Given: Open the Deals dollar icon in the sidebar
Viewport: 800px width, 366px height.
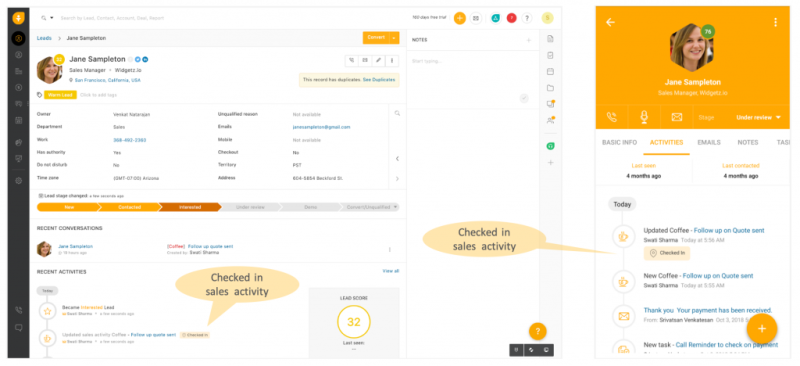Looking at the screenshot, I should 18,87.
